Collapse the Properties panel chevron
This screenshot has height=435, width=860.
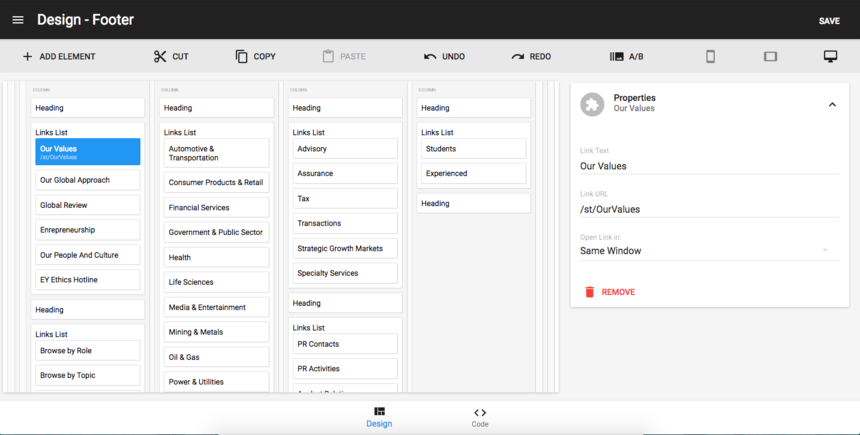coord(832,104)
